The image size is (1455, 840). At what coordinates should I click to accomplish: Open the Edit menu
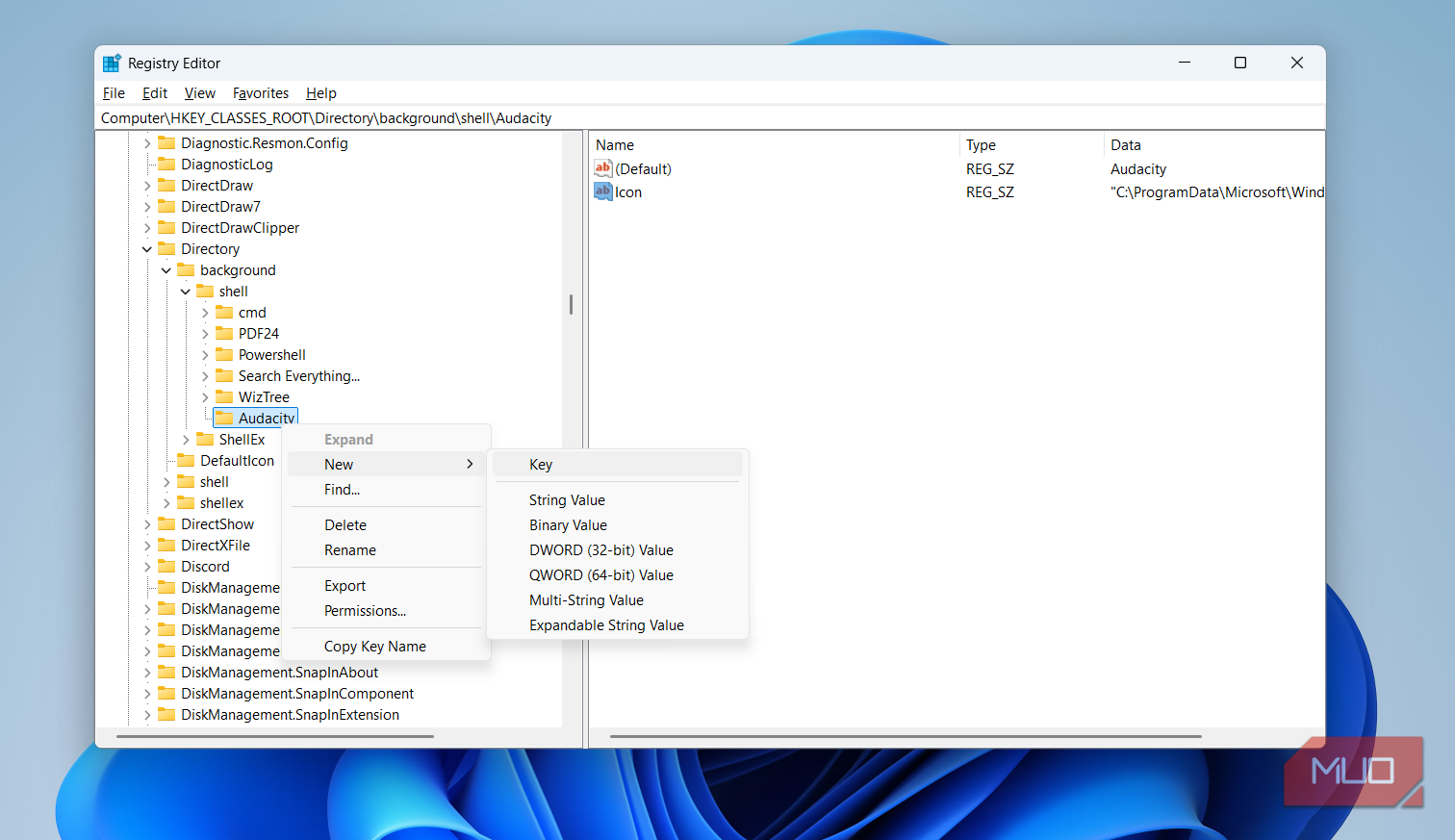pyautogui.click(x=155, y=93)
